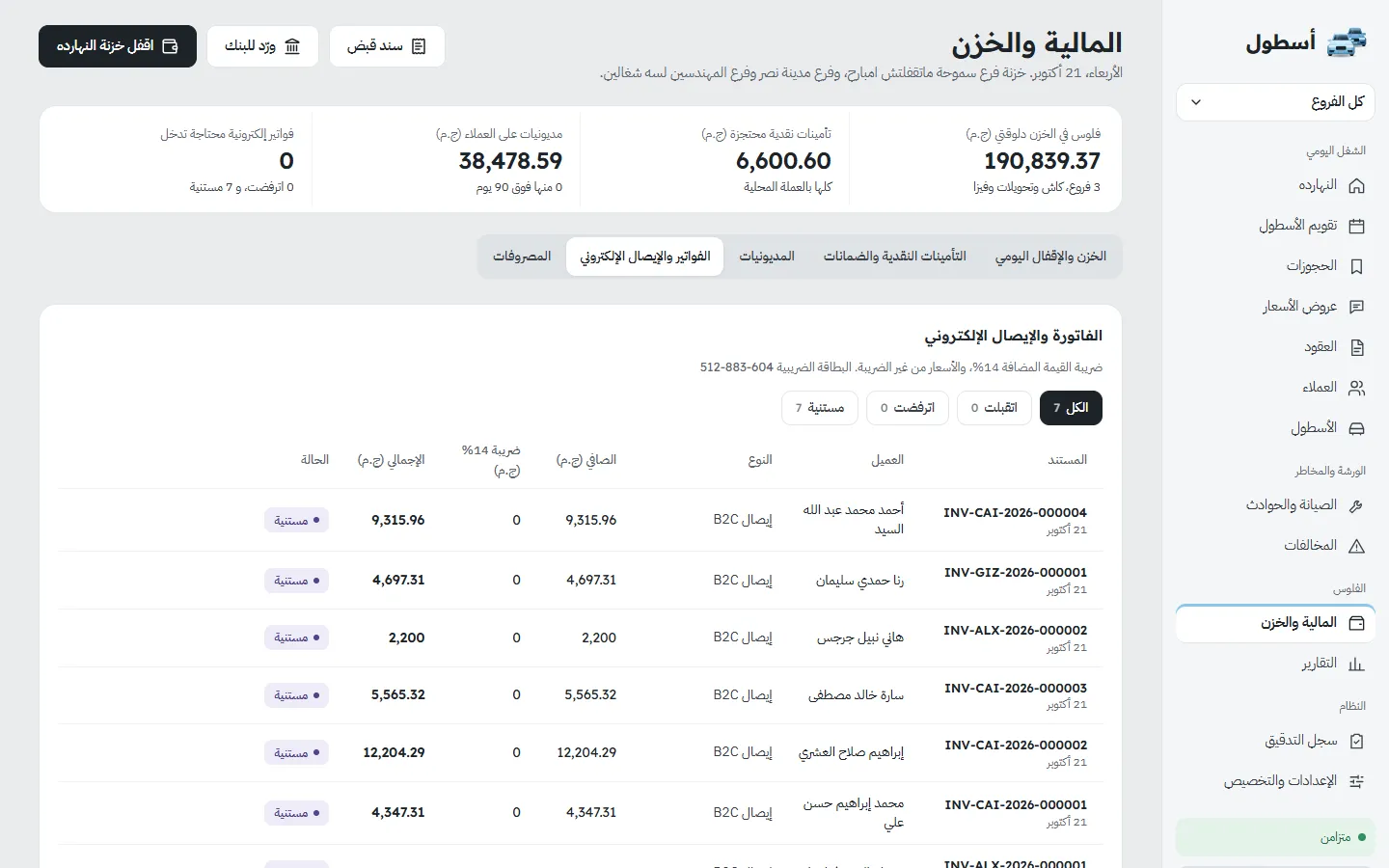Click customer إبراهيم صلاح العشري
The width and height of the screenshot is (1389, 868).
[x=852, y=753]
